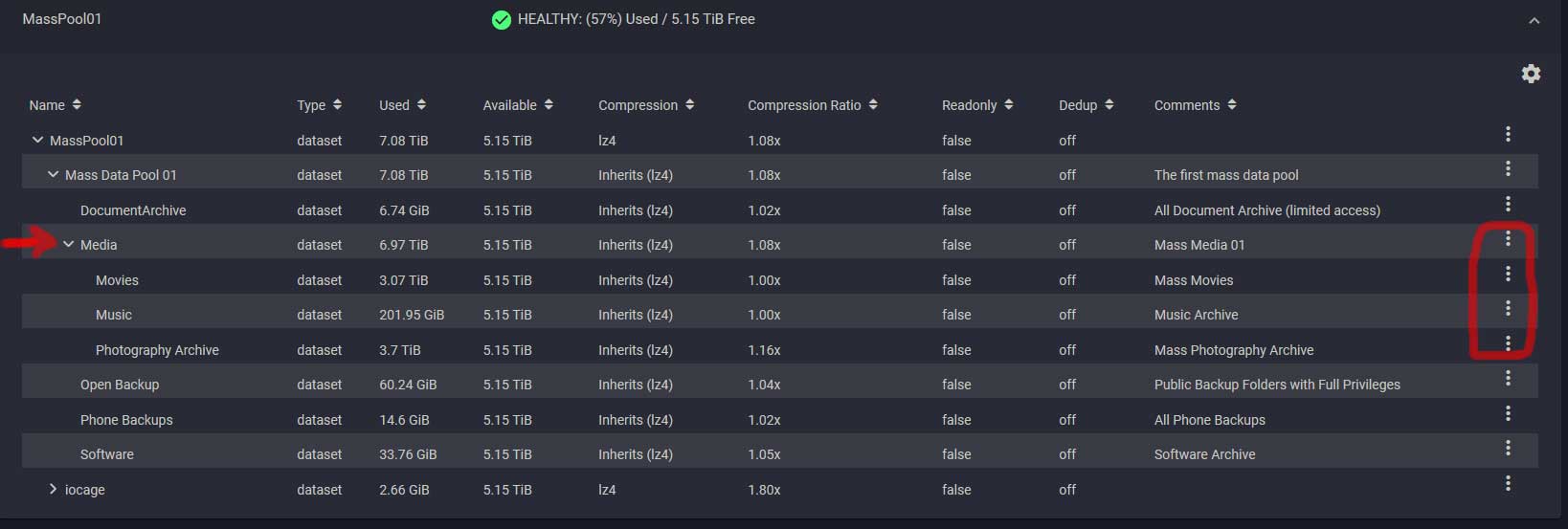
Task: Select the Phone Backups dataset row
Action: click(x=780, y=419)
